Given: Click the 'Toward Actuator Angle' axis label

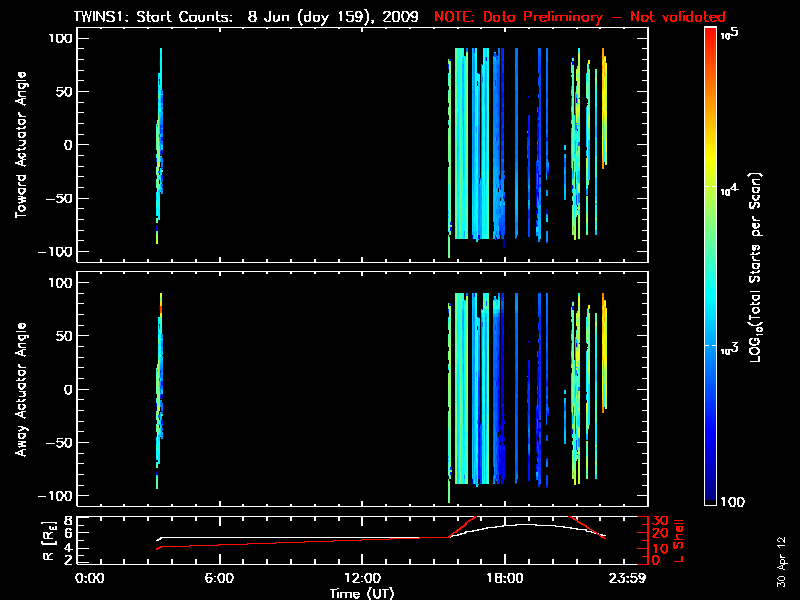Looking at the screenshot, I should pyautogui.click(x=19, y=146).
